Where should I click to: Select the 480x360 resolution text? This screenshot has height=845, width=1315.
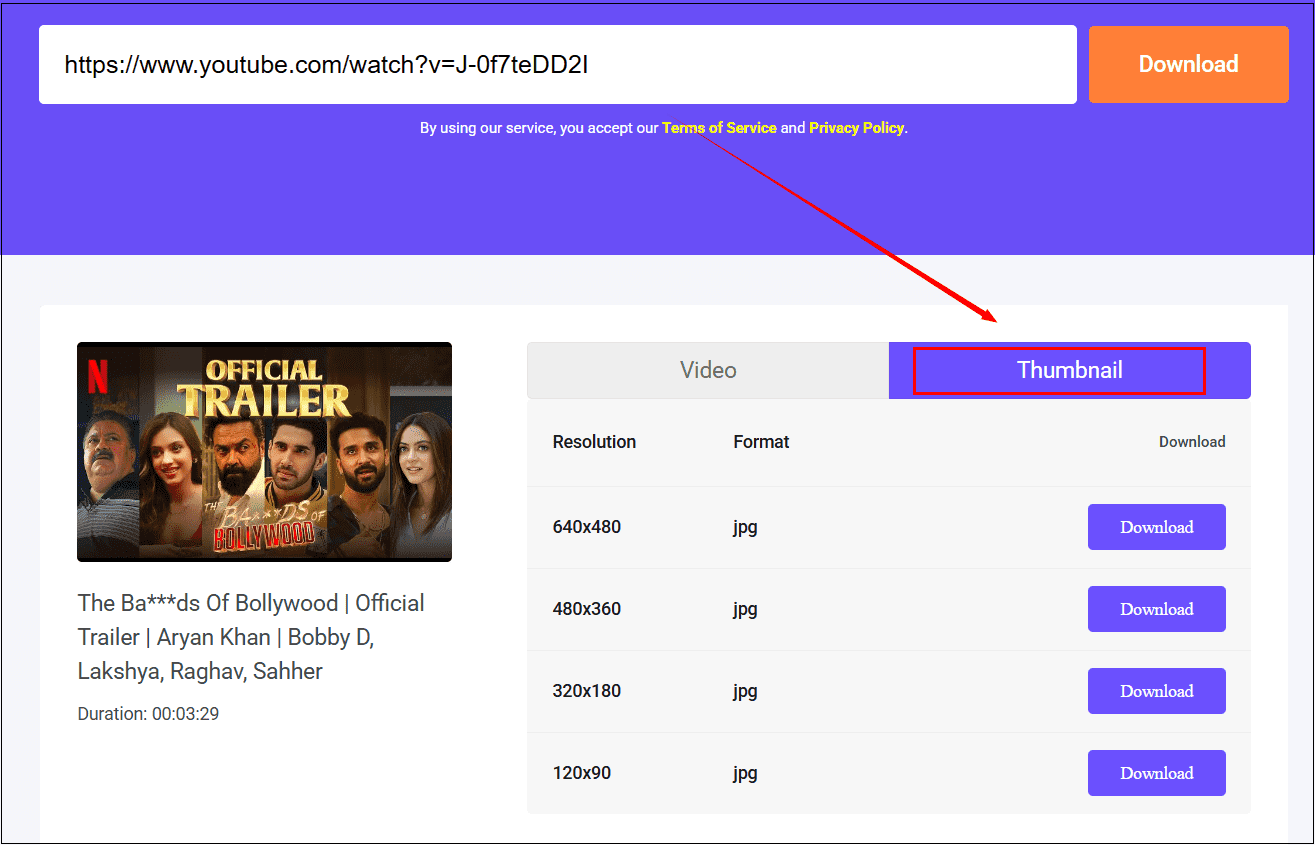(x=587, y=609)
